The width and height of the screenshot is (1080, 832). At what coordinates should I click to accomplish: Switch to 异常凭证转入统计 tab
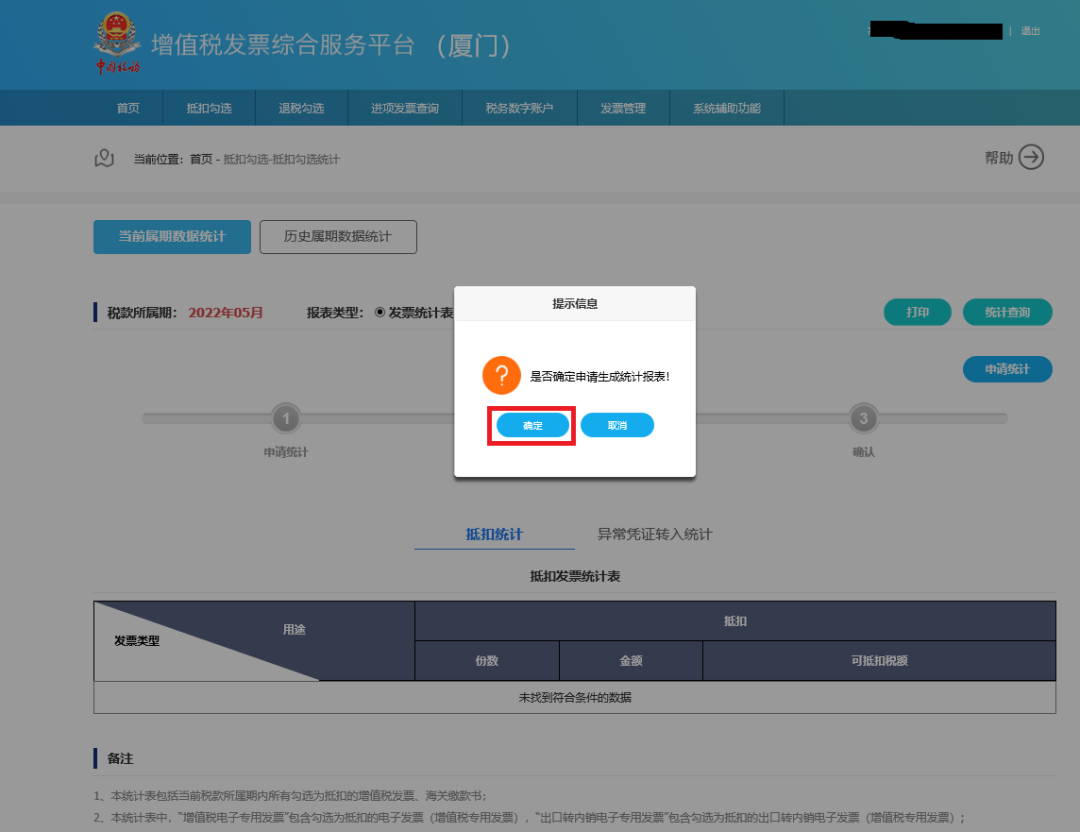pyautogui.click(x=654, y=534)
